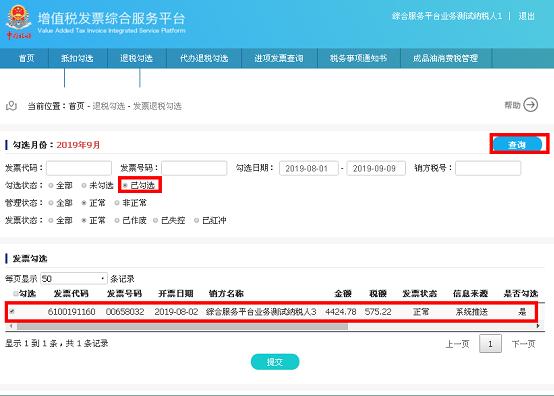The width and height of the screenshot is (554, 396).
Task: Choose 非正常 under 管理状态
Action: (117, 203)
